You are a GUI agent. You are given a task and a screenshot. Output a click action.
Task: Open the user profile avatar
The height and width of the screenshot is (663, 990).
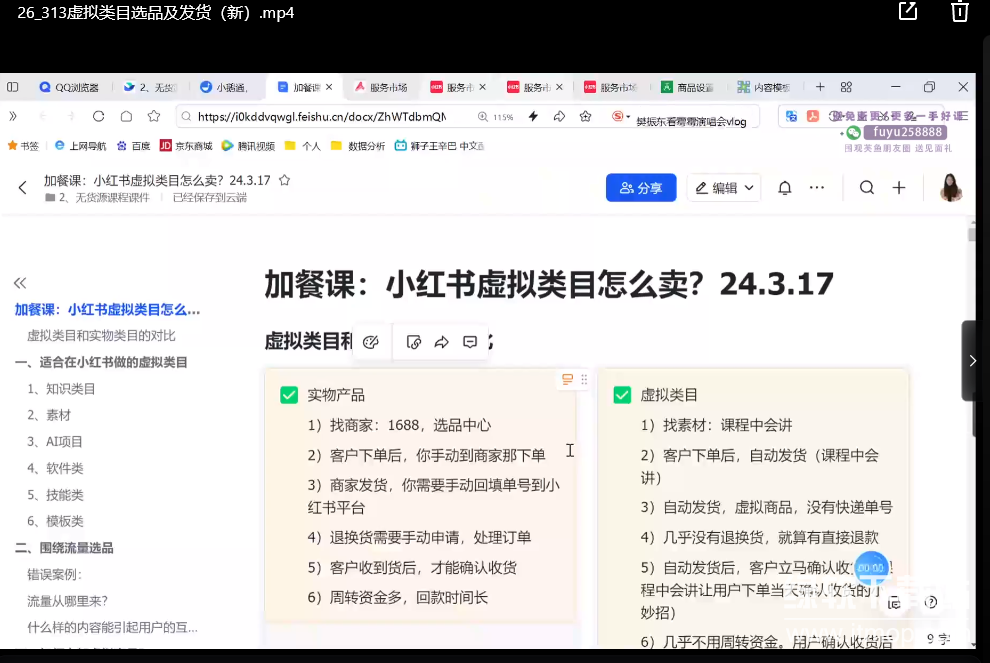click(950, 188)
